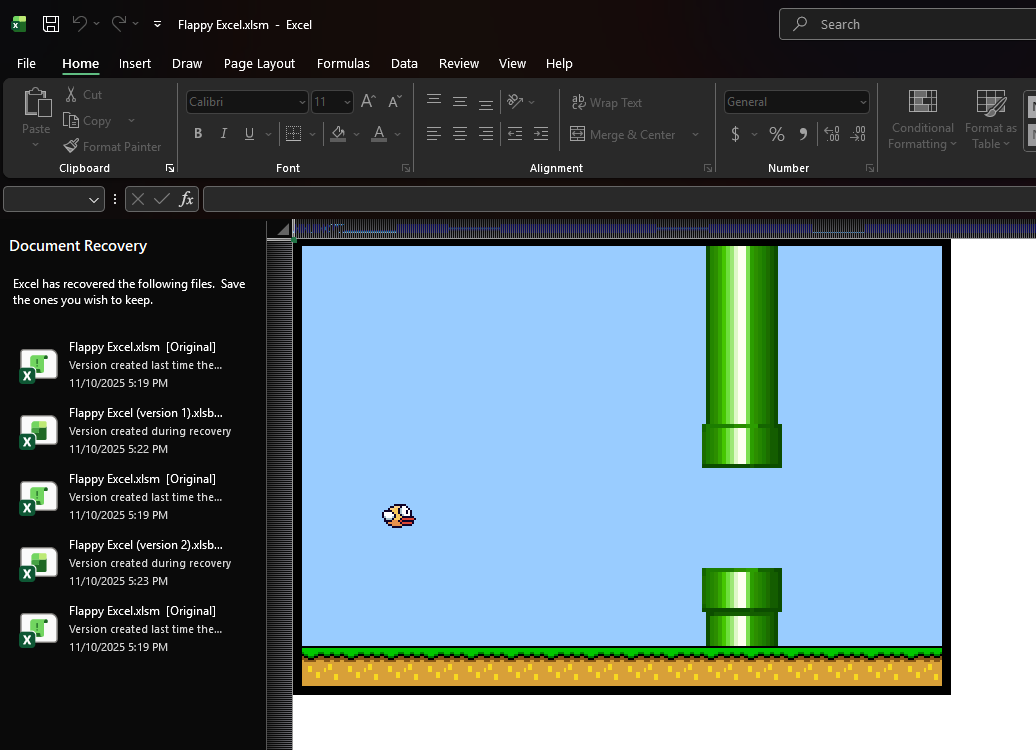The width and height of the screenshot is (1036, 750).
Task: Open the Copy options dropdown arrow
Action: point(131,121)
